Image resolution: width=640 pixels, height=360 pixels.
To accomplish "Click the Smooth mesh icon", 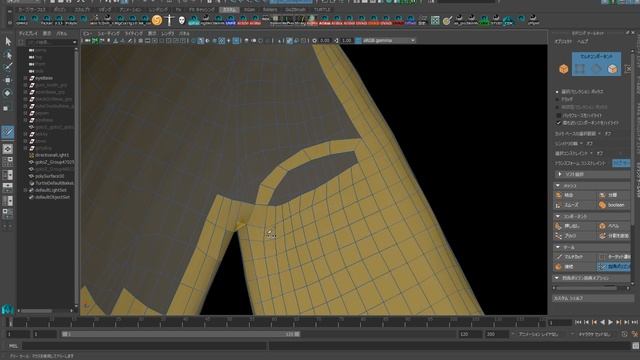I will pos(559,205).
